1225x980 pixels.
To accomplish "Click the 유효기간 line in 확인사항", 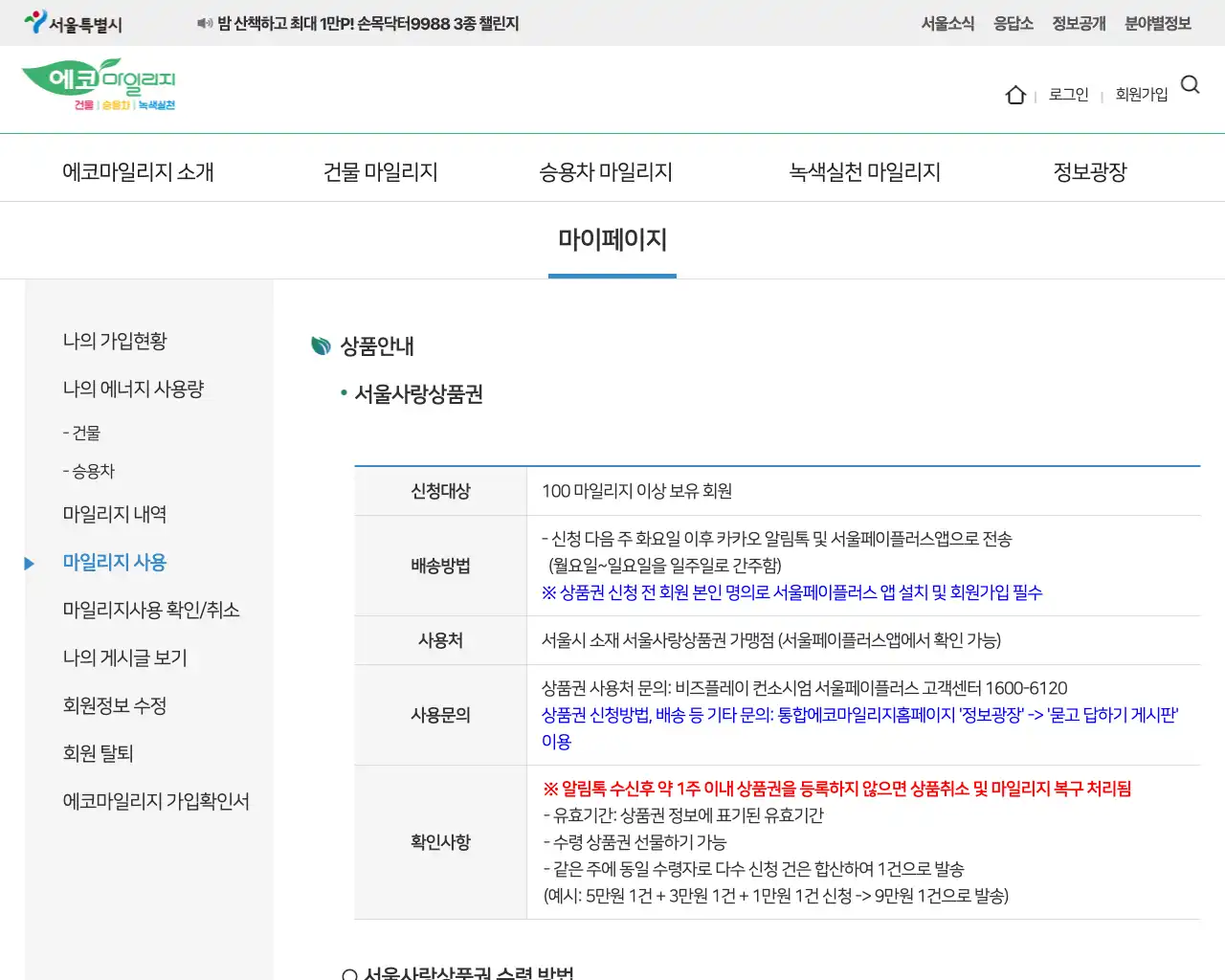I will click(683, 815).
